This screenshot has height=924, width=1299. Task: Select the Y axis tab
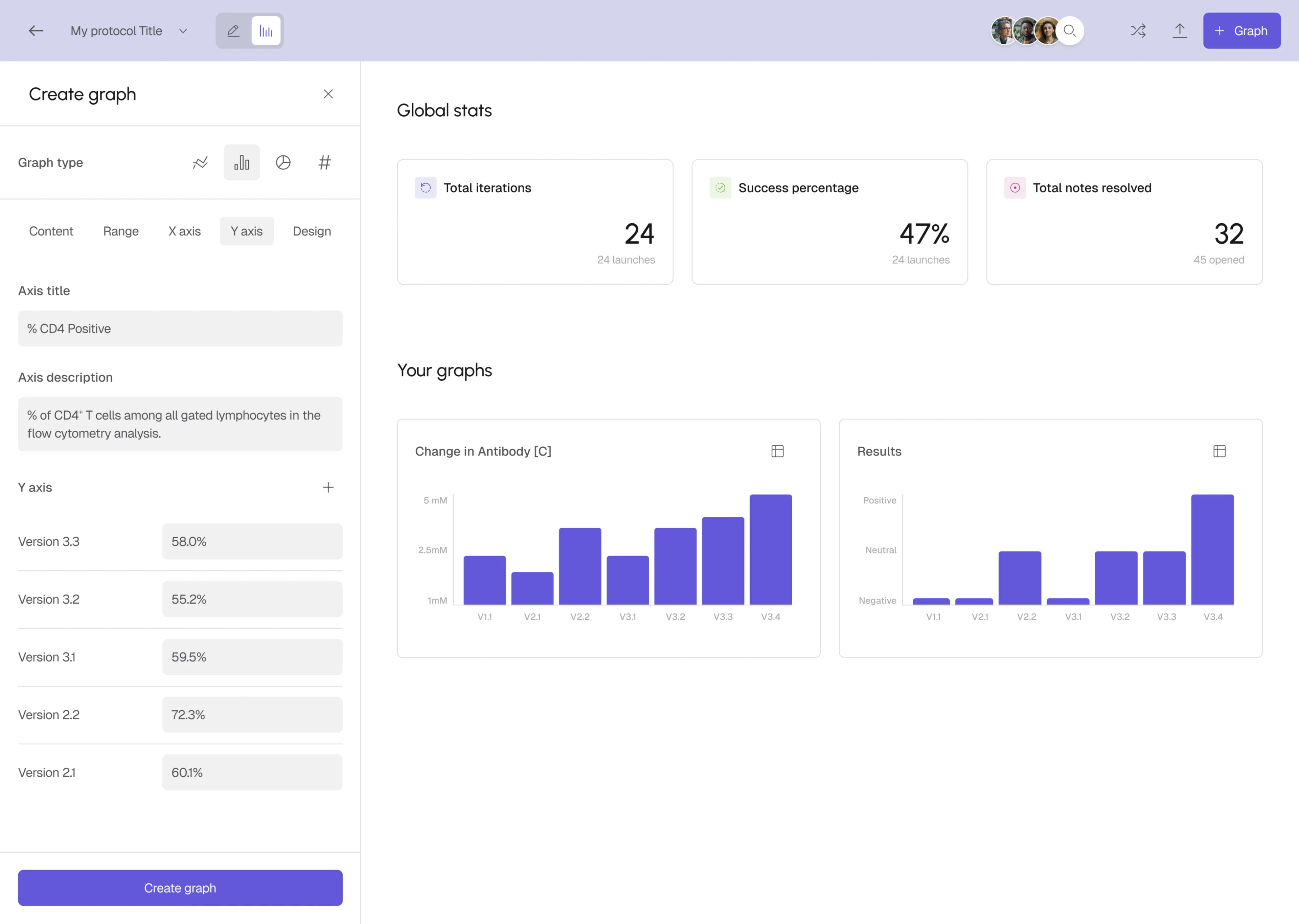point(247,231)
